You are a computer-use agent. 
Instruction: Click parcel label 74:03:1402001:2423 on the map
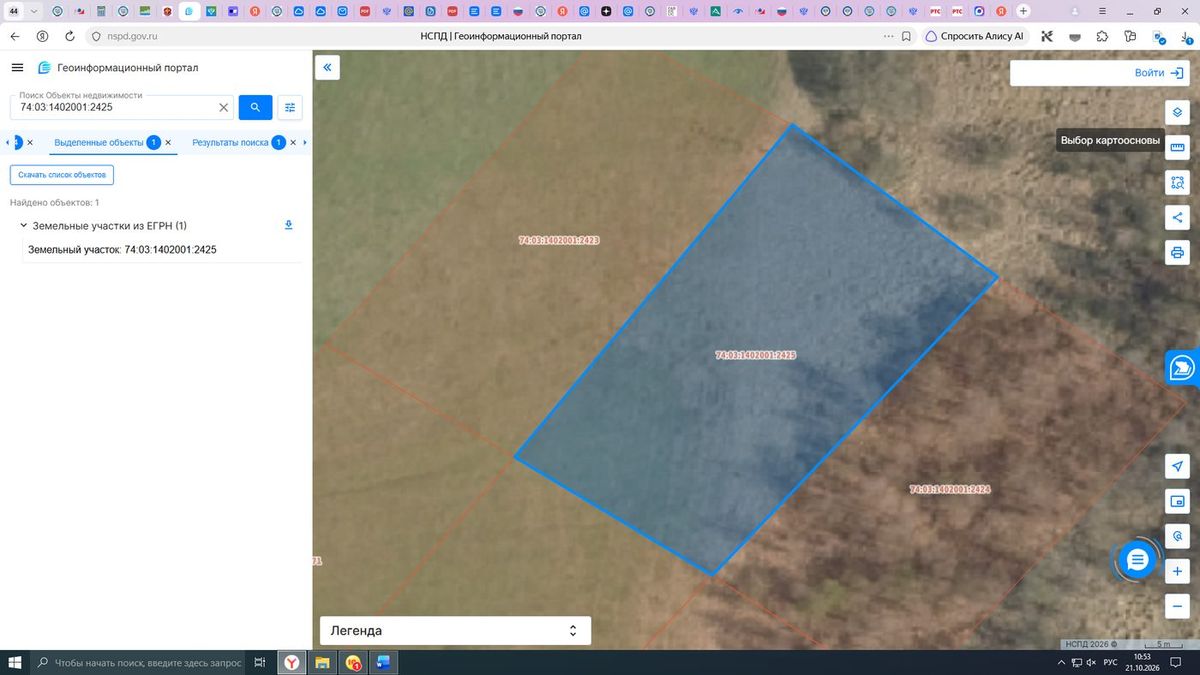point(559,241)
